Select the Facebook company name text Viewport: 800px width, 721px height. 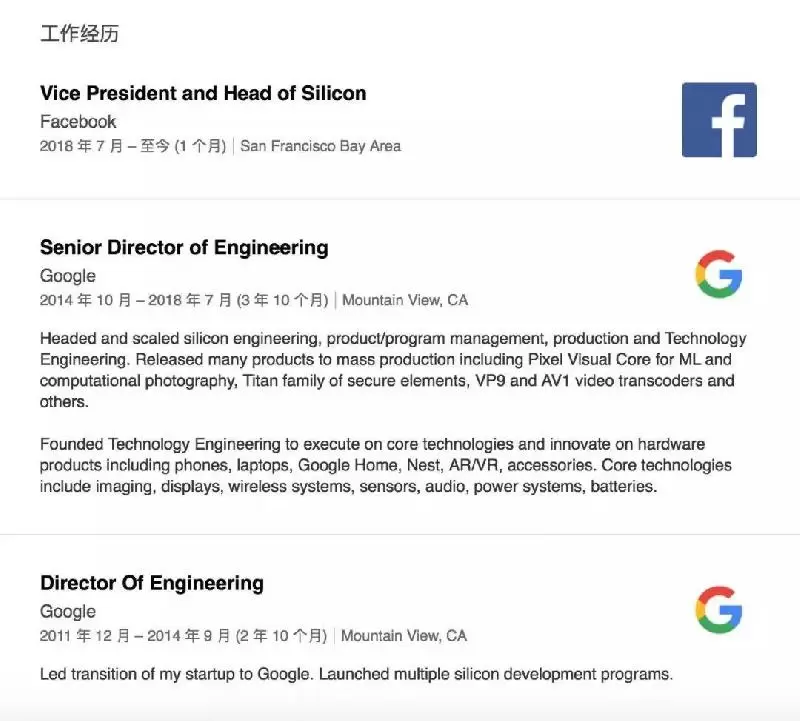(x=78, y=122)
